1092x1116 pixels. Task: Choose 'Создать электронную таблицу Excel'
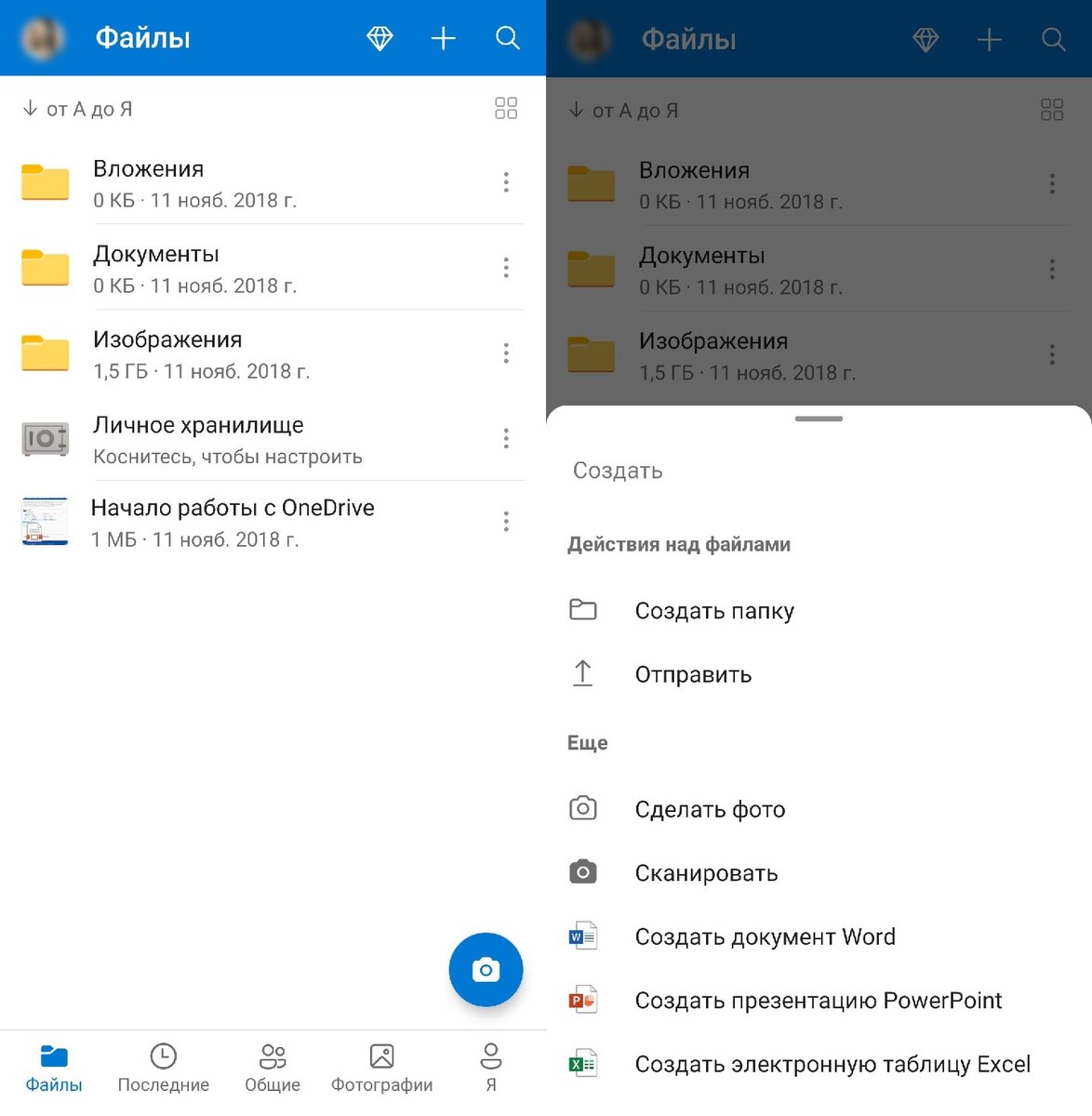[819, 1064]
